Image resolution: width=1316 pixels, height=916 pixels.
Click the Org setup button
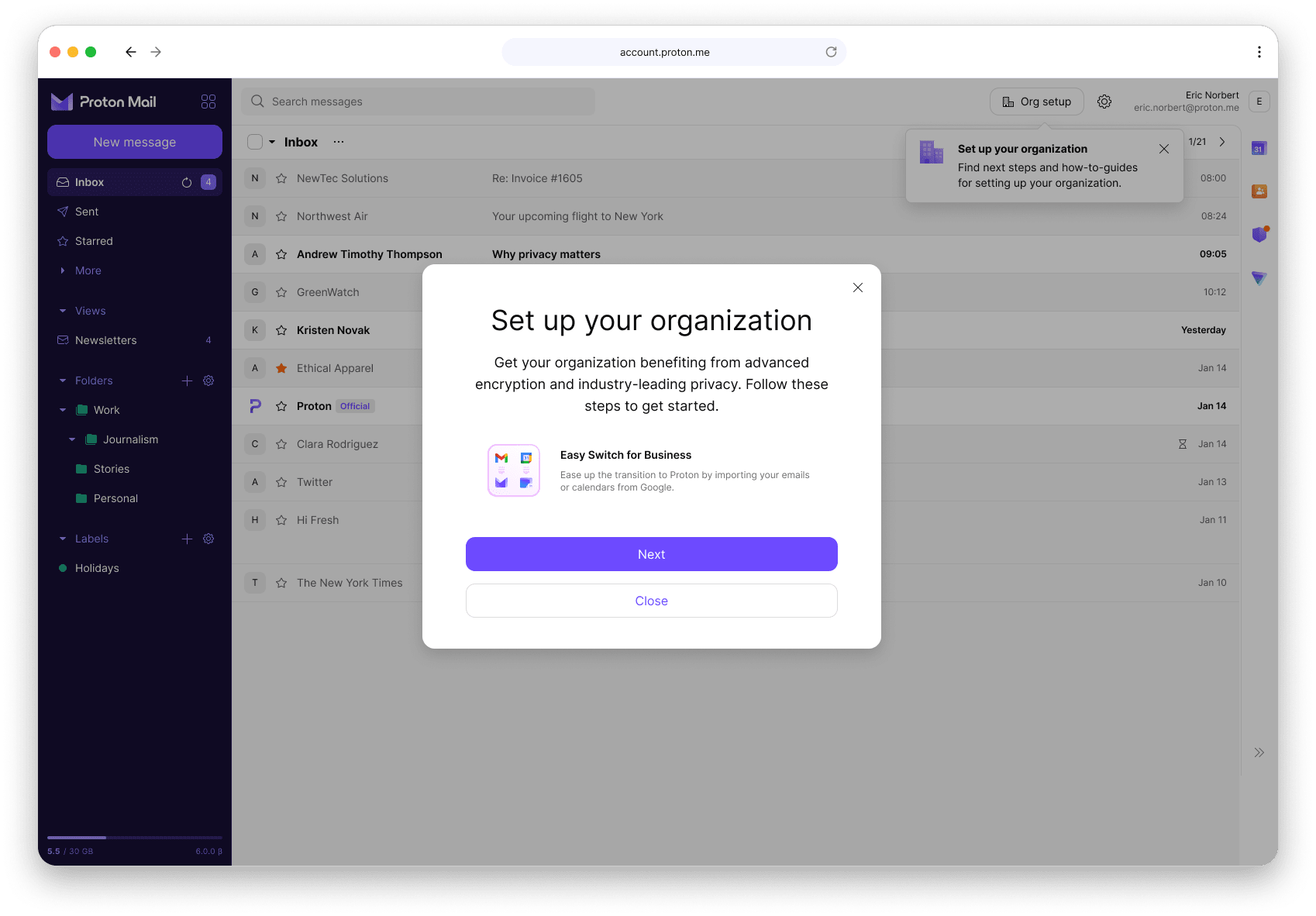coord(1036,102)
